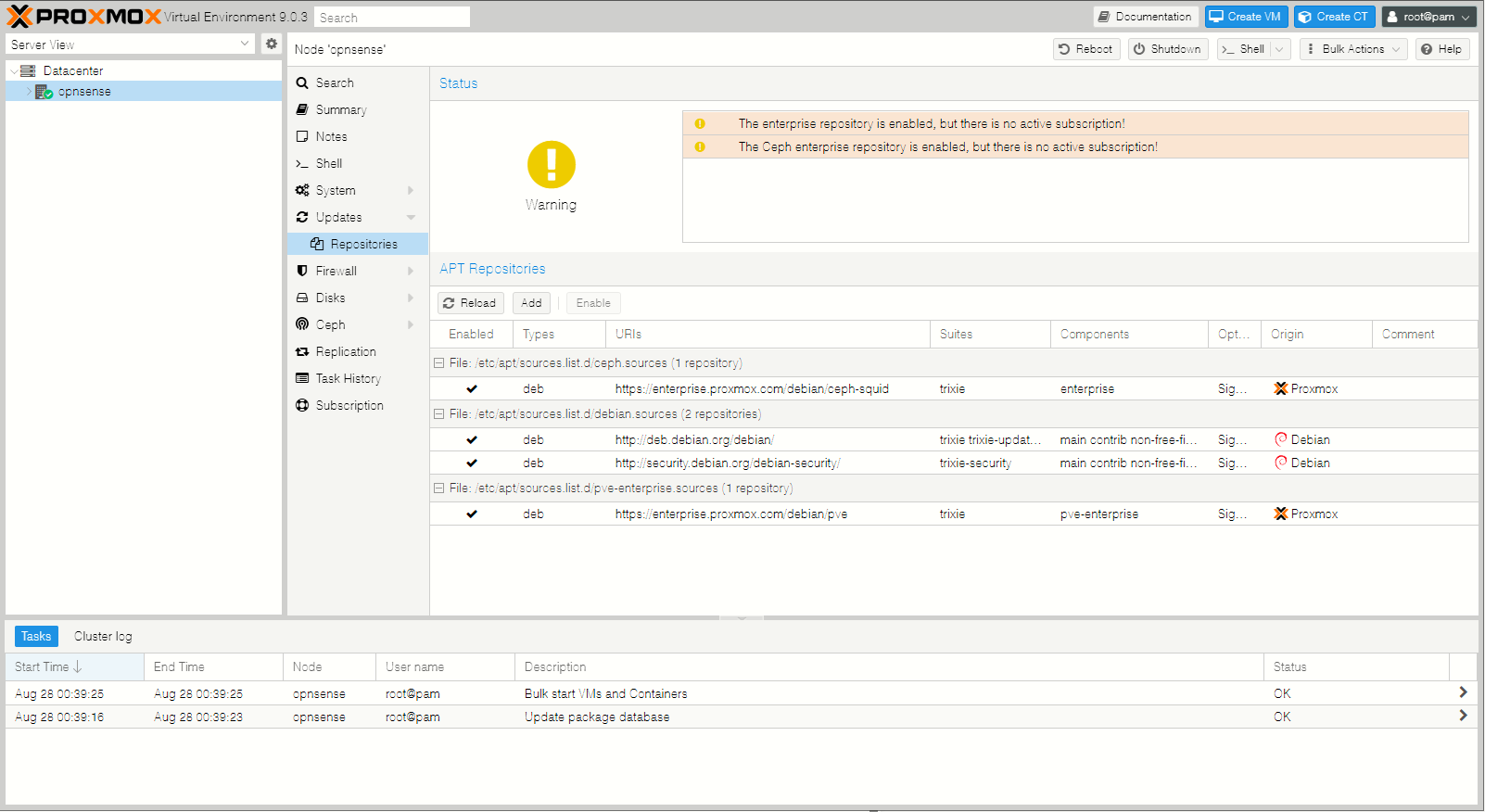Click the Proxmox origin icon in the pve-enterprise row
1485x812 pixels.
click(1281, 514)
